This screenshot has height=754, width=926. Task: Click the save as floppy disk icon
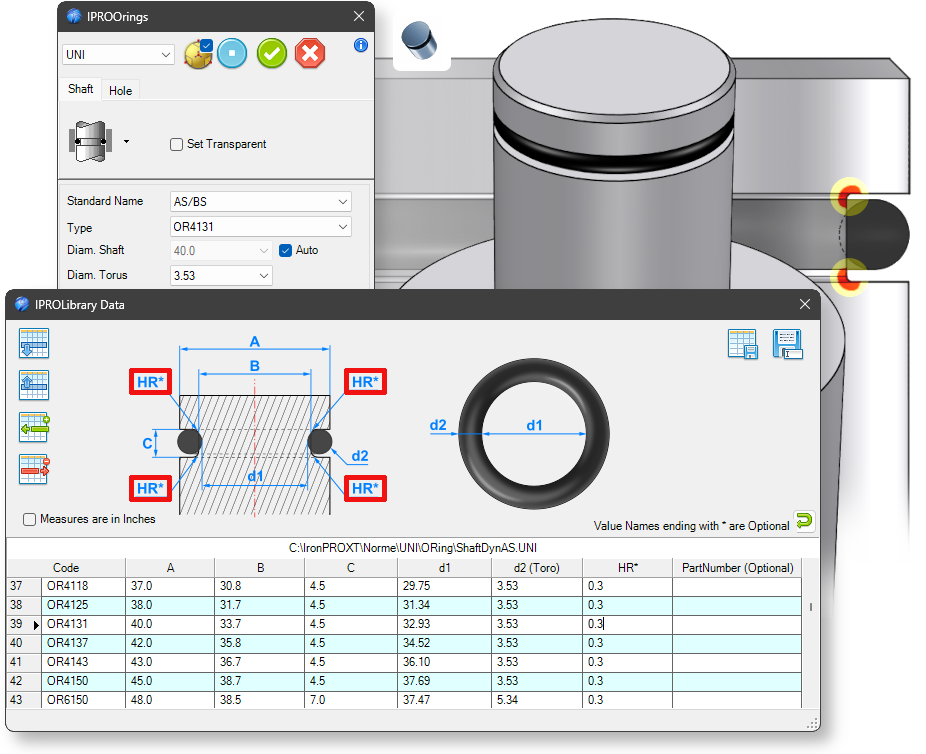pos(788,344)
